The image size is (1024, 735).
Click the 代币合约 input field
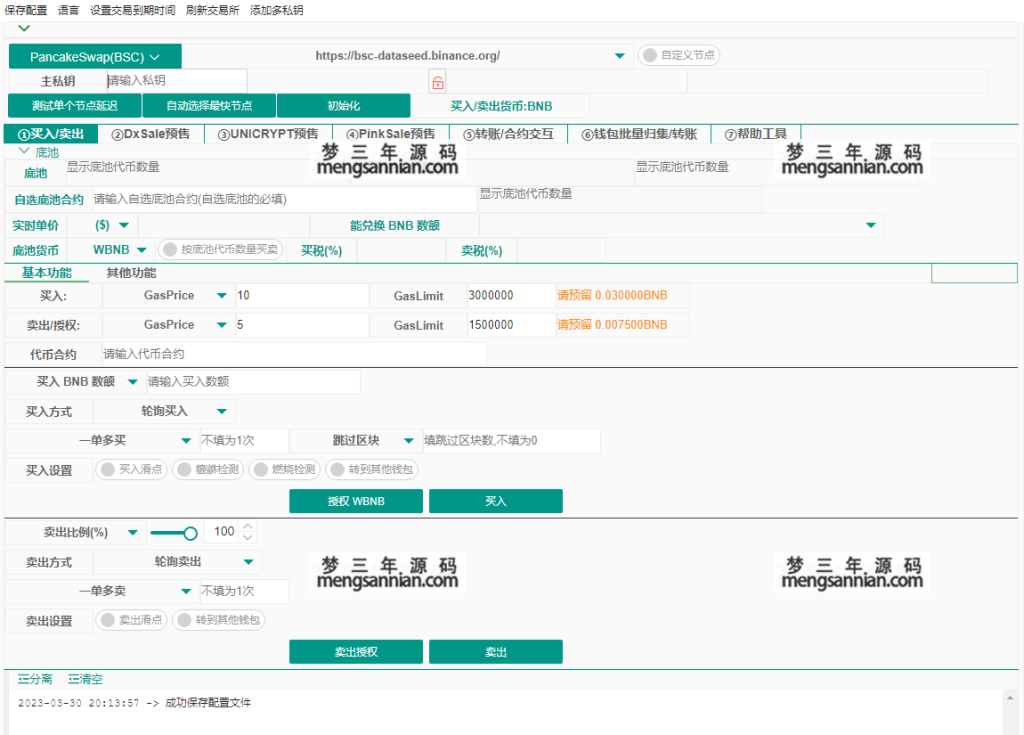tap(294, 354)
